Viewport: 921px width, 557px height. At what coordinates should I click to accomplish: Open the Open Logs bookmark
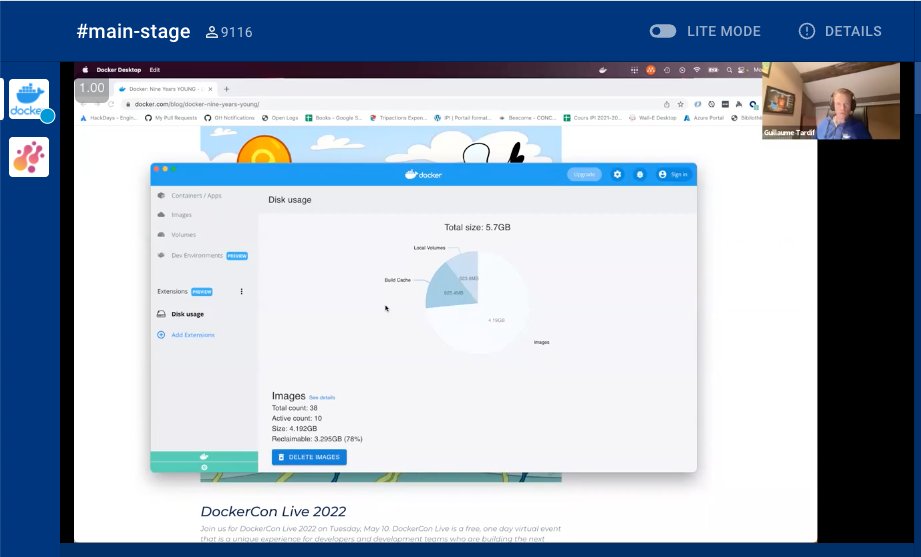click(280, 118)
